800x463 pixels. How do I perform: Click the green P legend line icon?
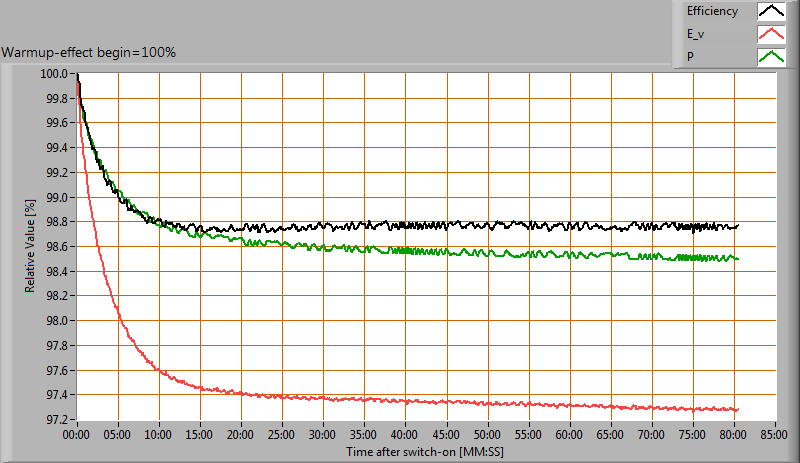[770, 57]
